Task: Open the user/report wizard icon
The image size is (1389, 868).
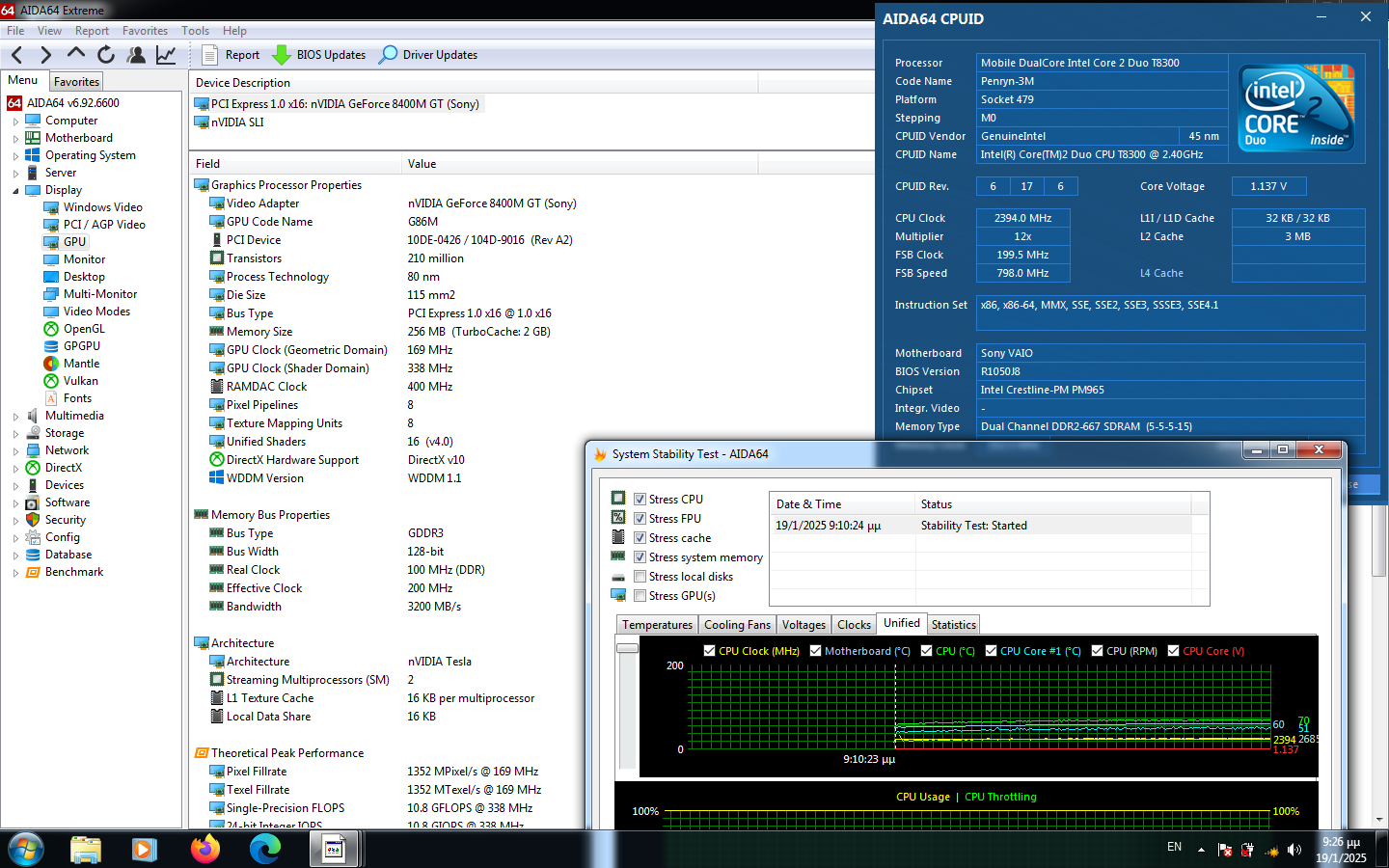Action: (136, 55)
